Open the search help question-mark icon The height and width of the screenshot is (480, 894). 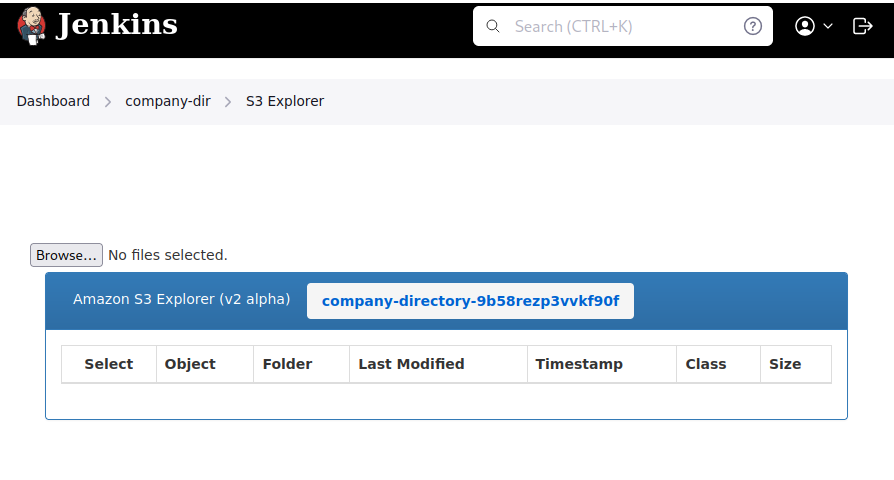pos(753,27)
